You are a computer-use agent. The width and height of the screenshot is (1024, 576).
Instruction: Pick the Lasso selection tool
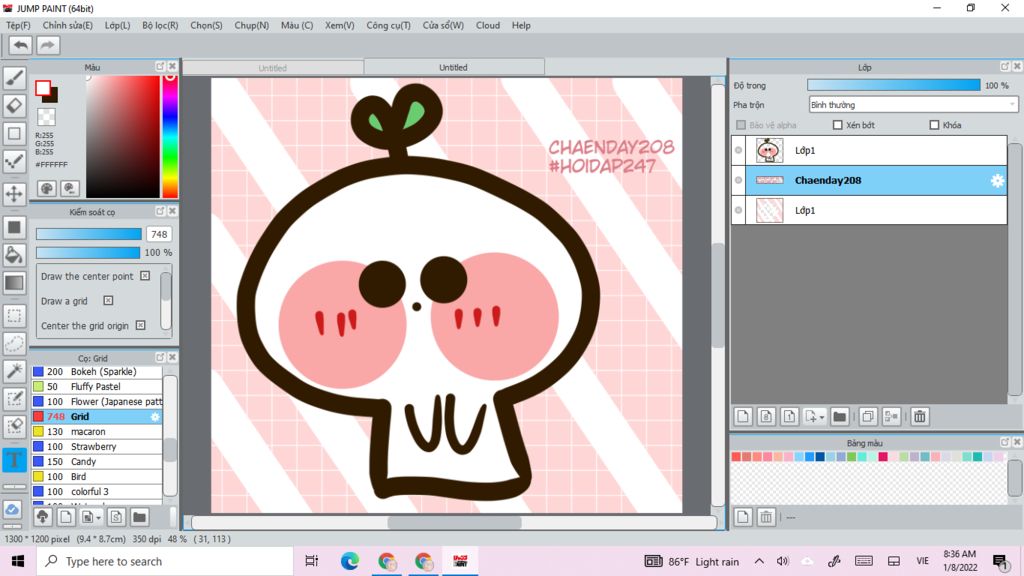[14, 344]
